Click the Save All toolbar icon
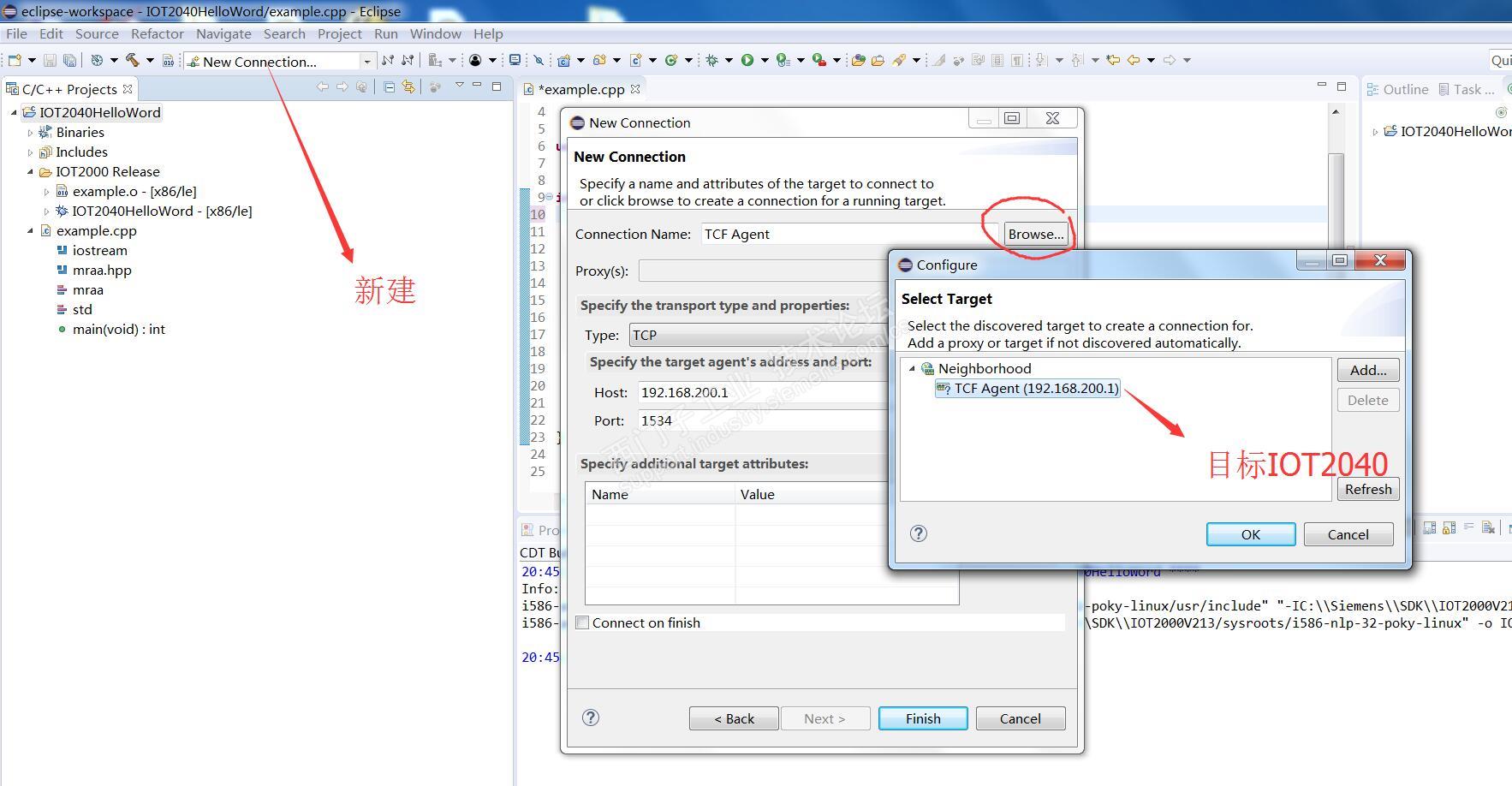 69,60
